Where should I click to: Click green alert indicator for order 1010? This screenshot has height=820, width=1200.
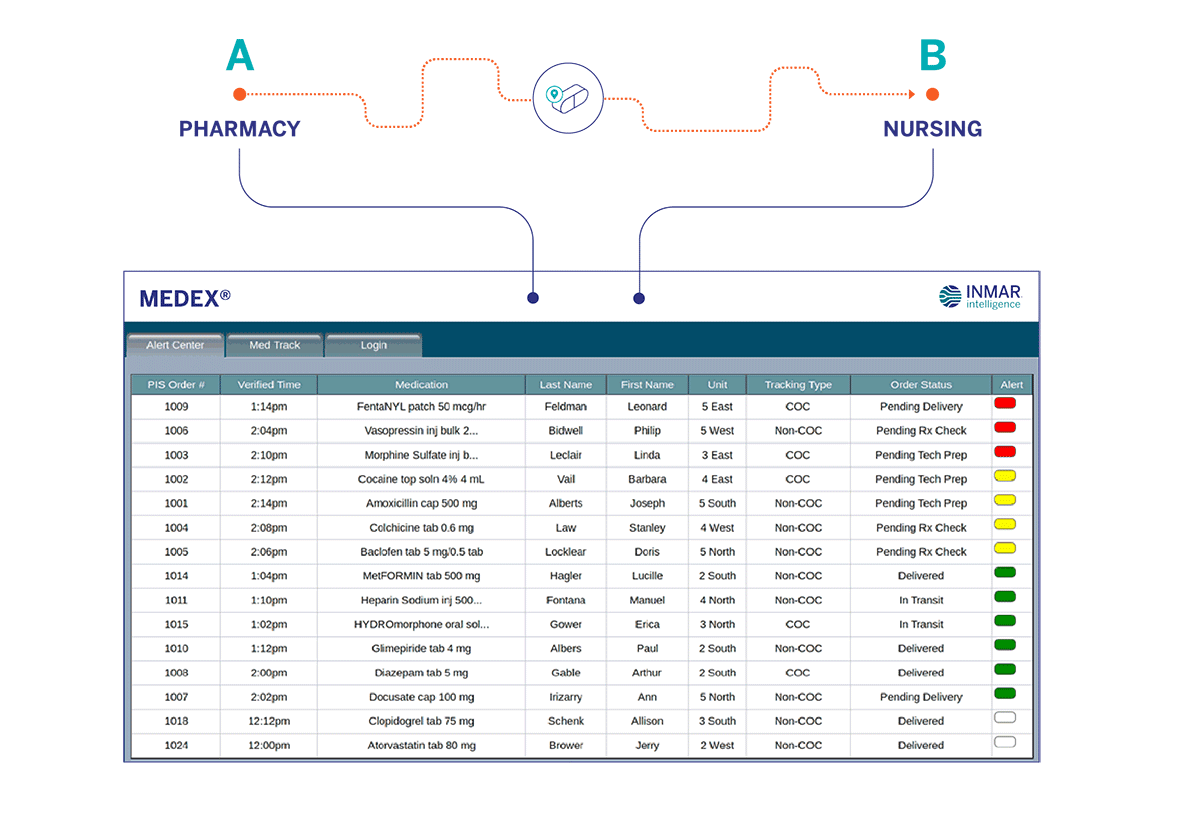point(1005,645)
